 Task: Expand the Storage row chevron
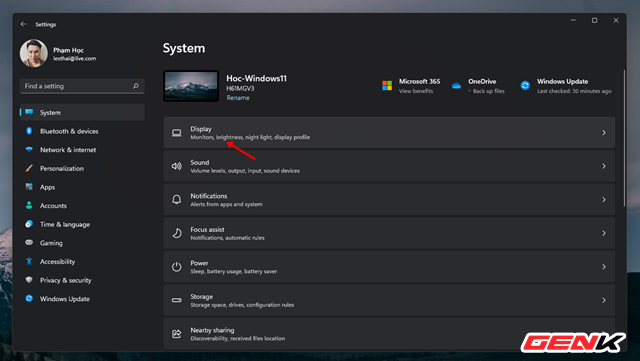(x=604, y=300)
